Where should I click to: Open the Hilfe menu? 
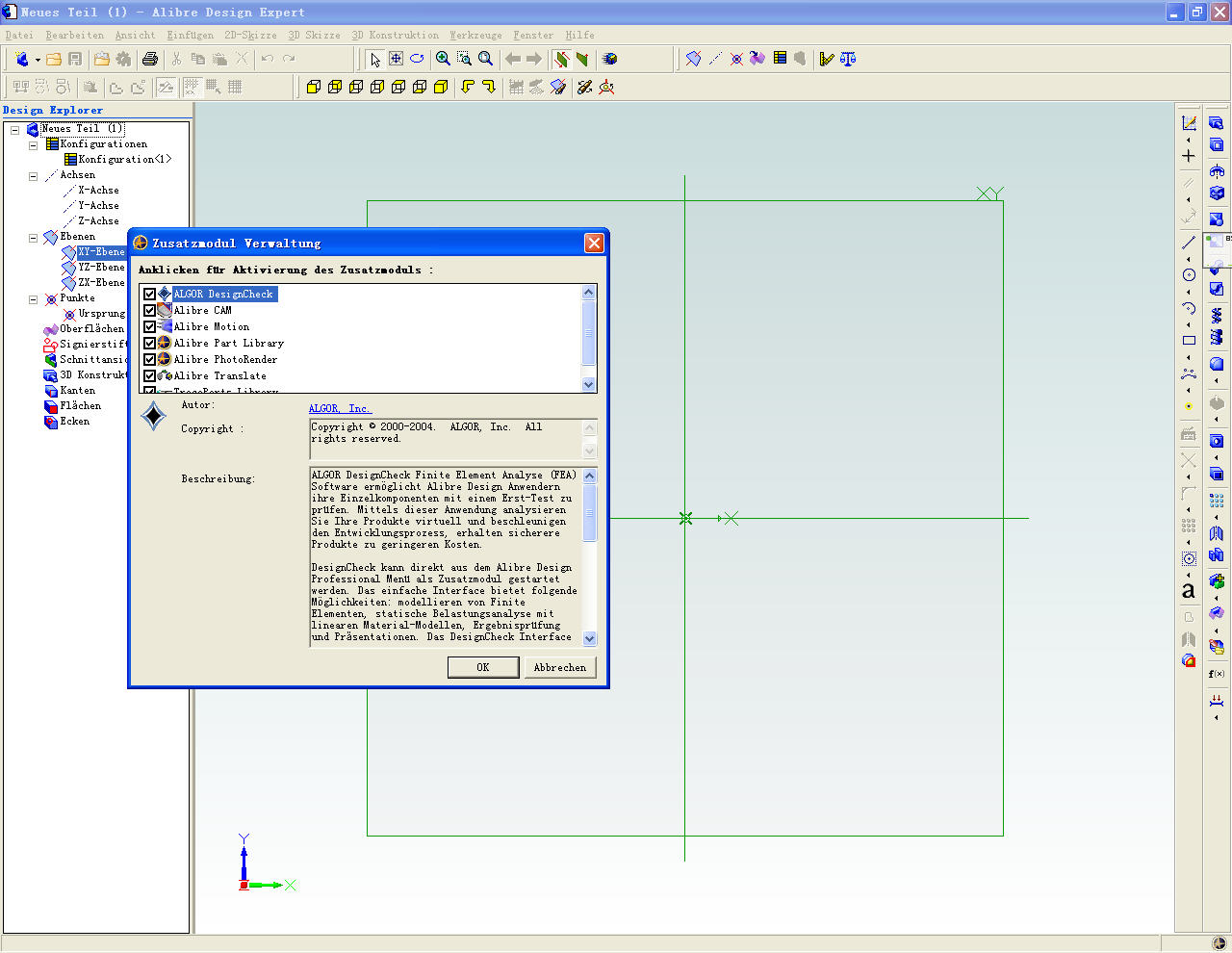point(579,35)
